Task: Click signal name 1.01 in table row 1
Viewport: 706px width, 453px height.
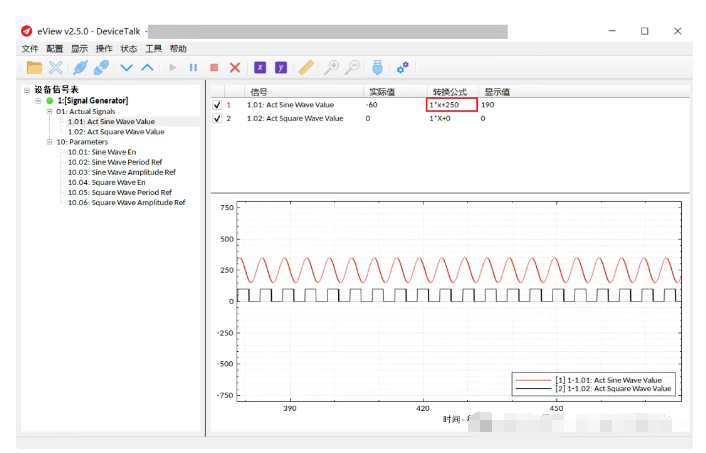Action: click(290, 105)
